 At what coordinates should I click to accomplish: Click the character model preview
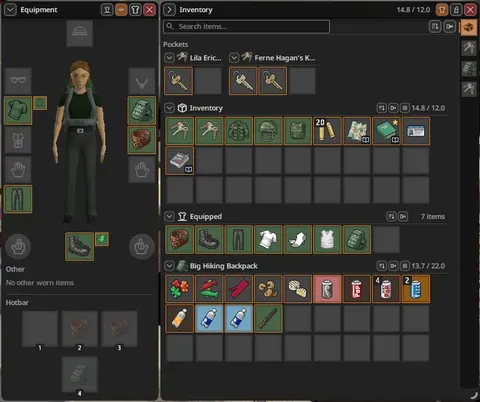(80, 142)
